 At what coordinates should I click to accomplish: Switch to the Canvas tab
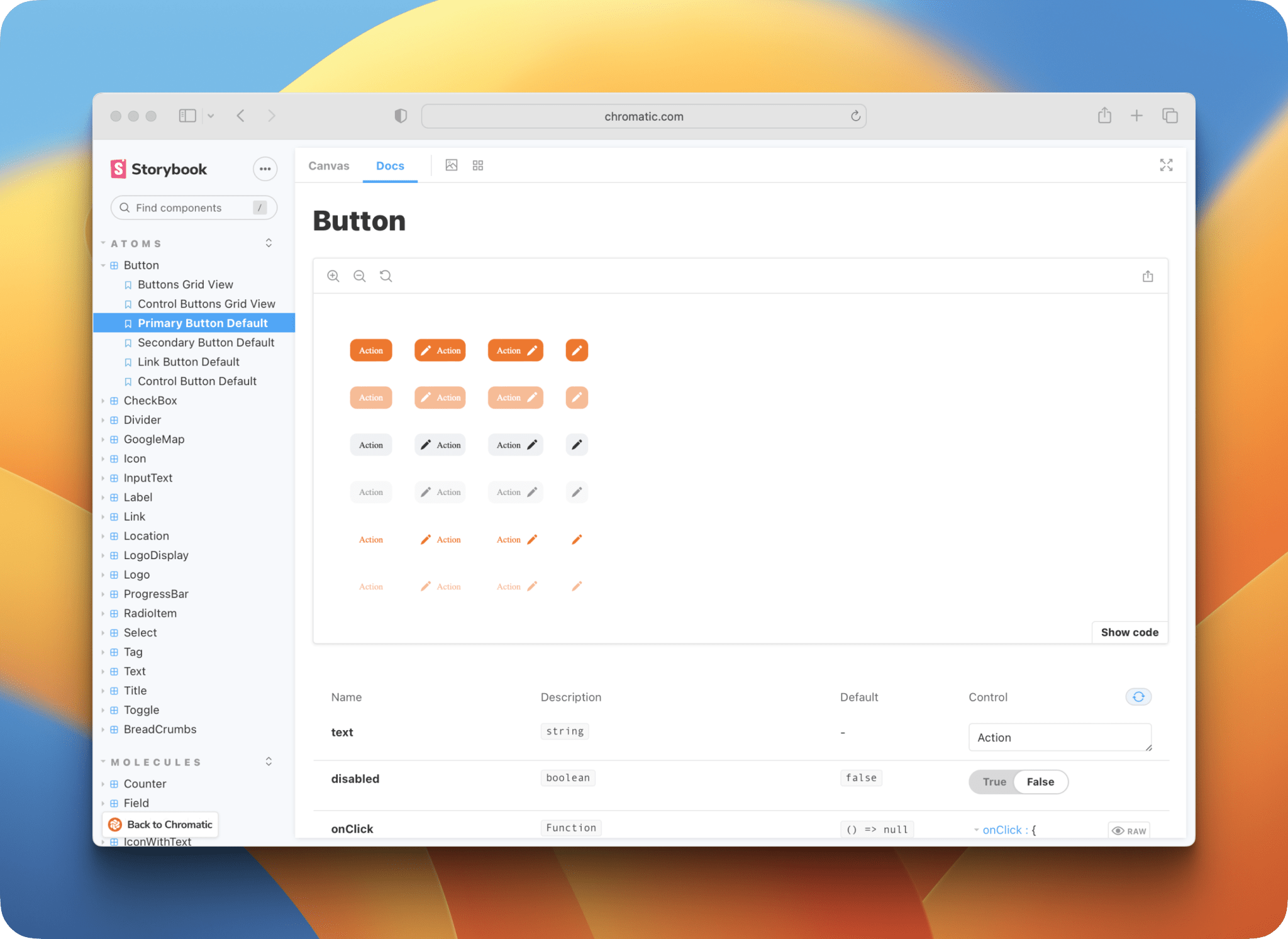click(x=329, y=165)
